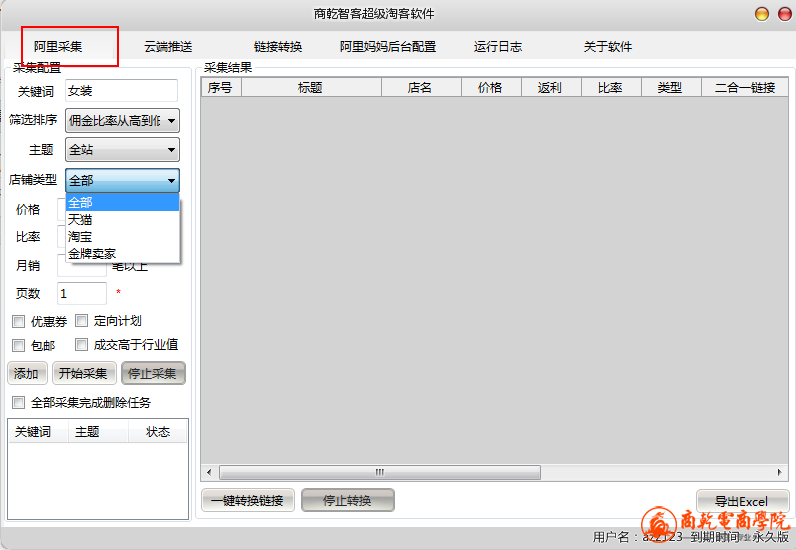Open the 云端推送 tab
This screenshot has width=796, height=550.
pos(168,47)
